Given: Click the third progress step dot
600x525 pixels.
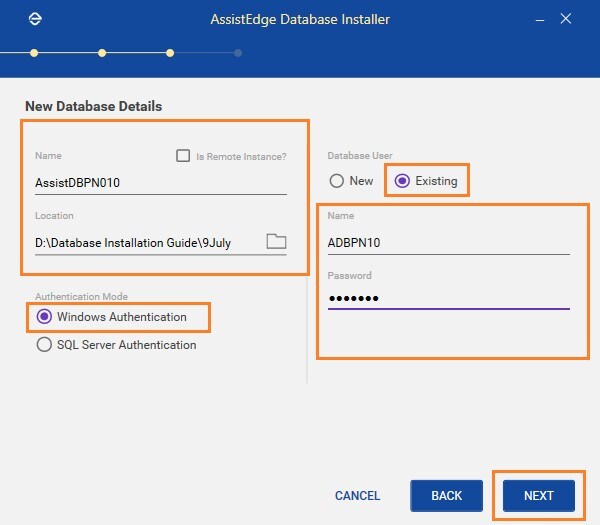Looking at the screenshot, I should click(170, 53).
